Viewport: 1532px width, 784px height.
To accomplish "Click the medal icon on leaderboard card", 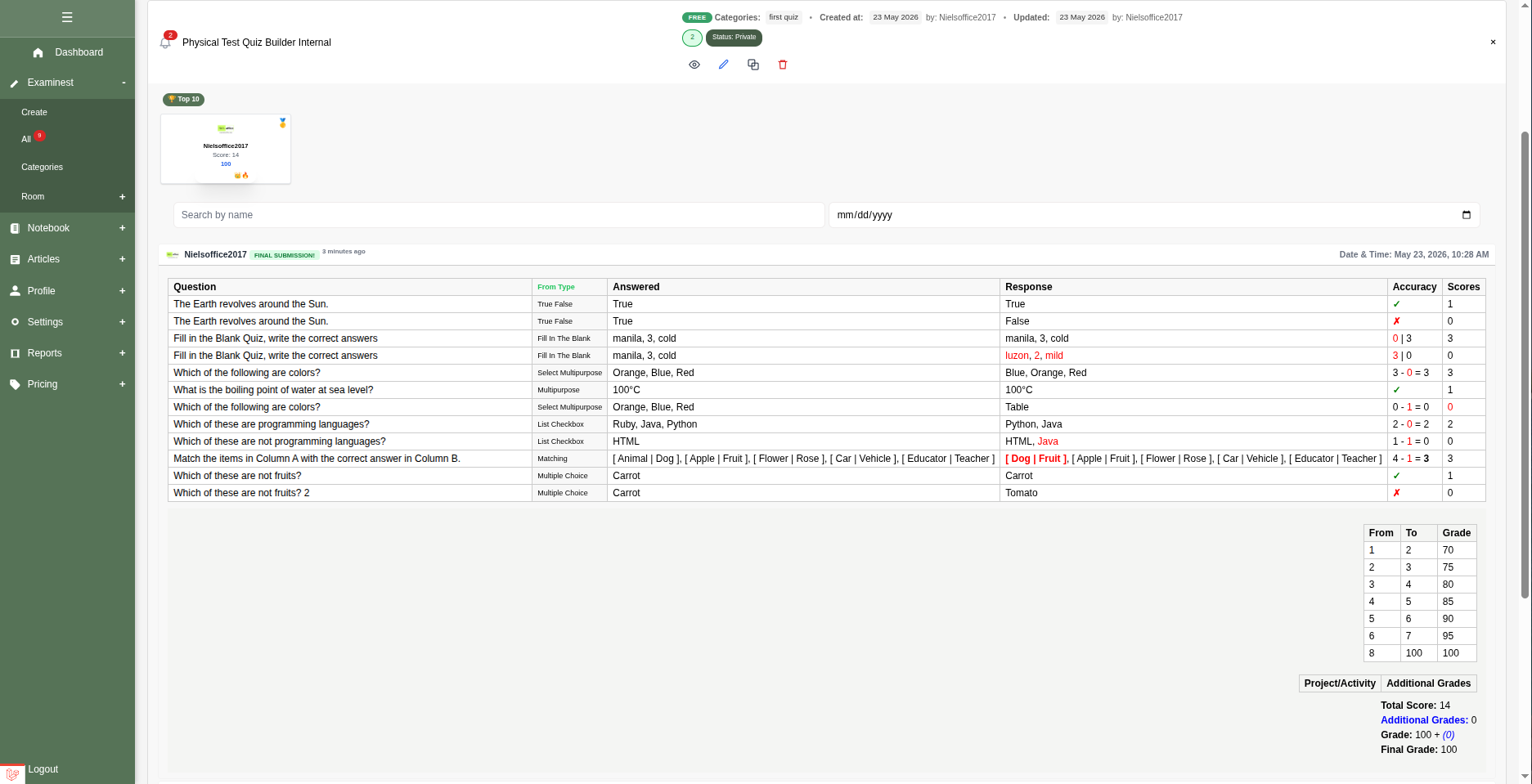I will (283, 123).
